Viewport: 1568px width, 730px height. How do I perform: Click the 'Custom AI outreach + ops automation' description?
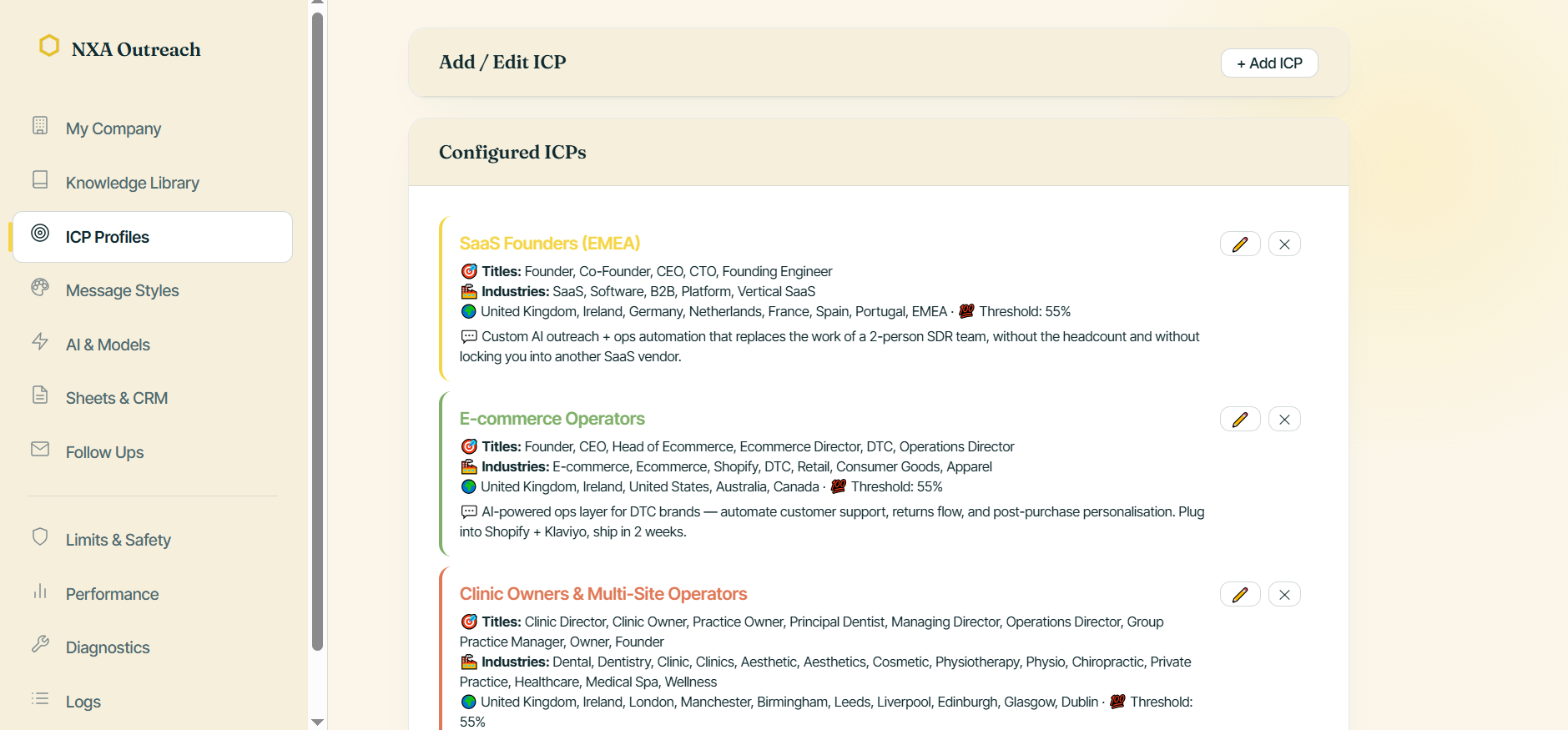click(829, 346)
